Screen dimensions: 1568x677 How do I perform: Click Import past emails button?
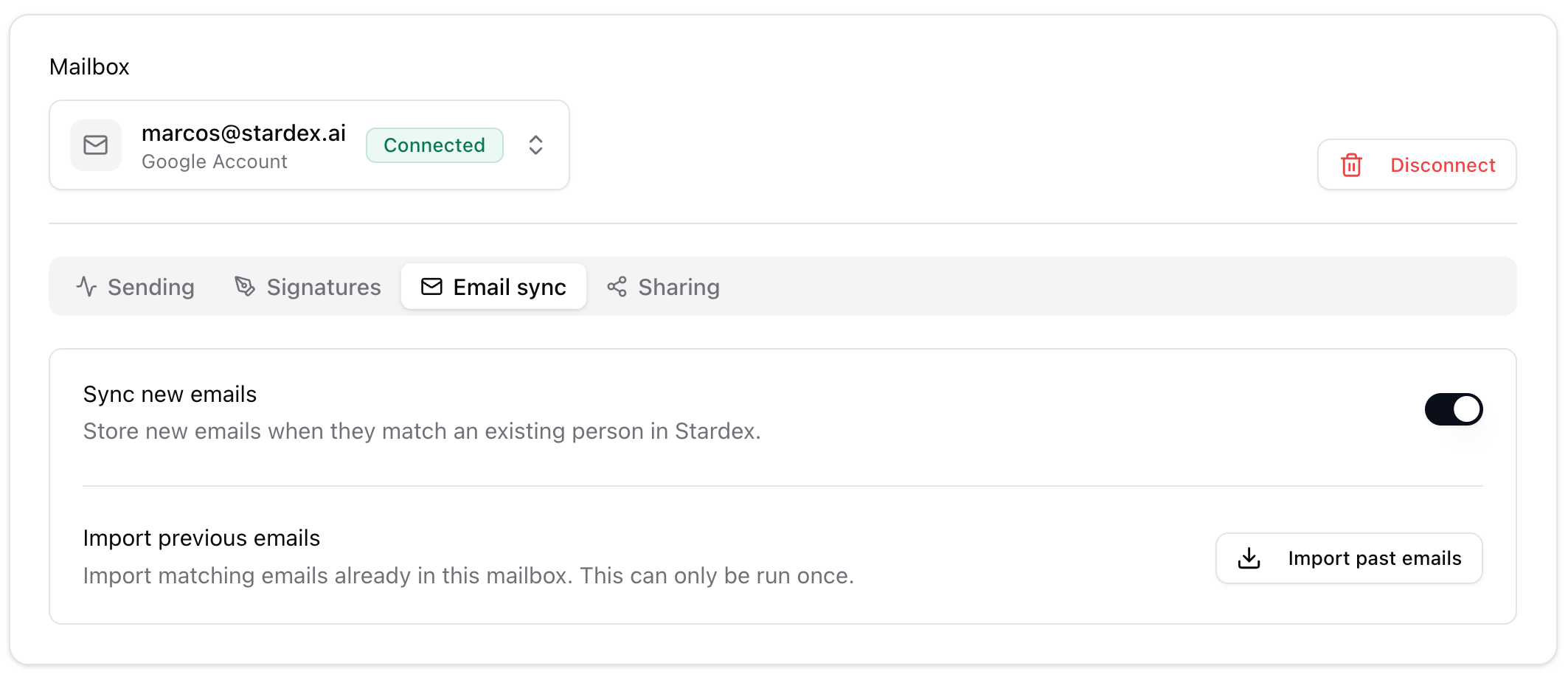[x=1349, y=558]
